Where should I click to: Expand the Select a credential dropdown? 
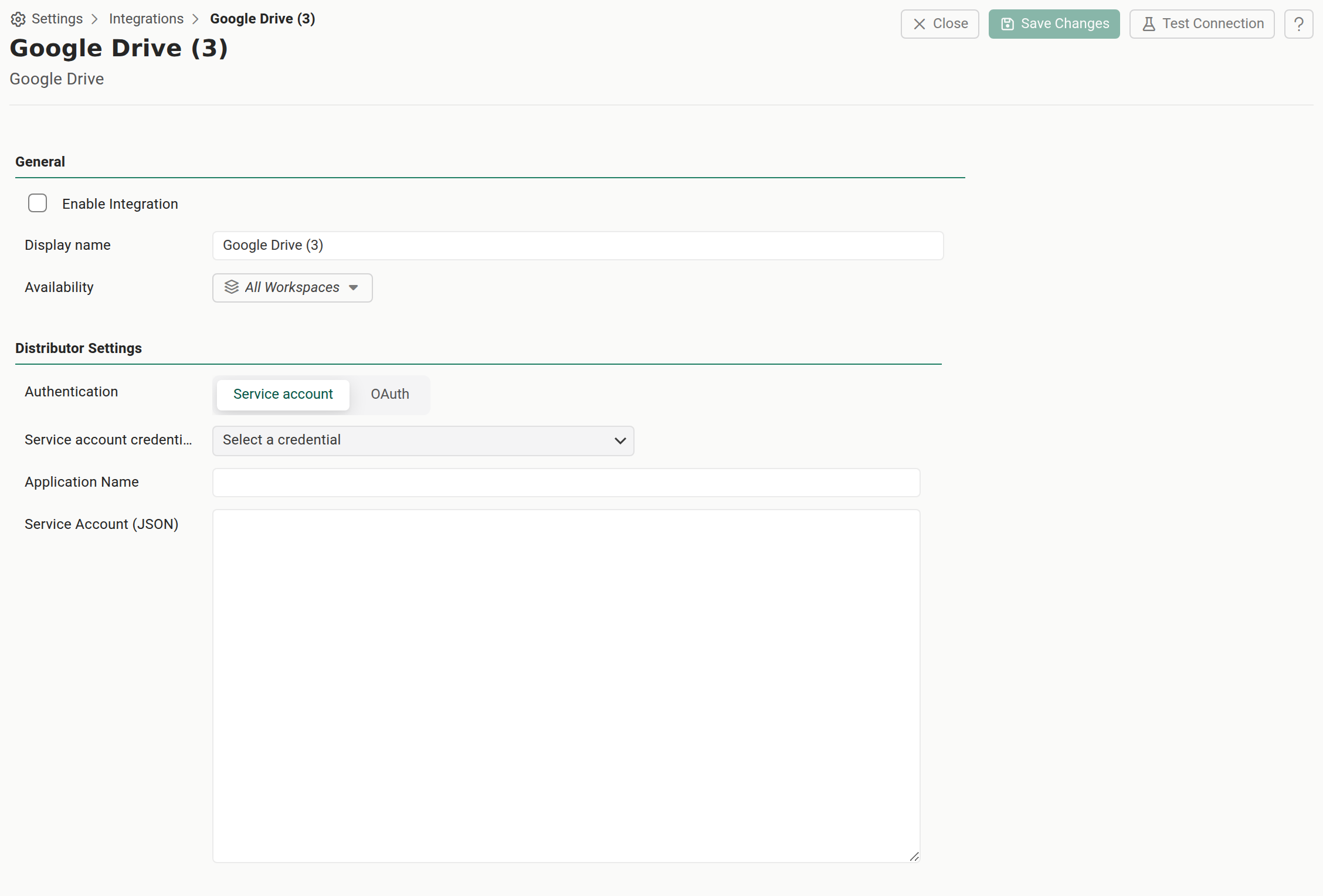(x=423, y=440)
